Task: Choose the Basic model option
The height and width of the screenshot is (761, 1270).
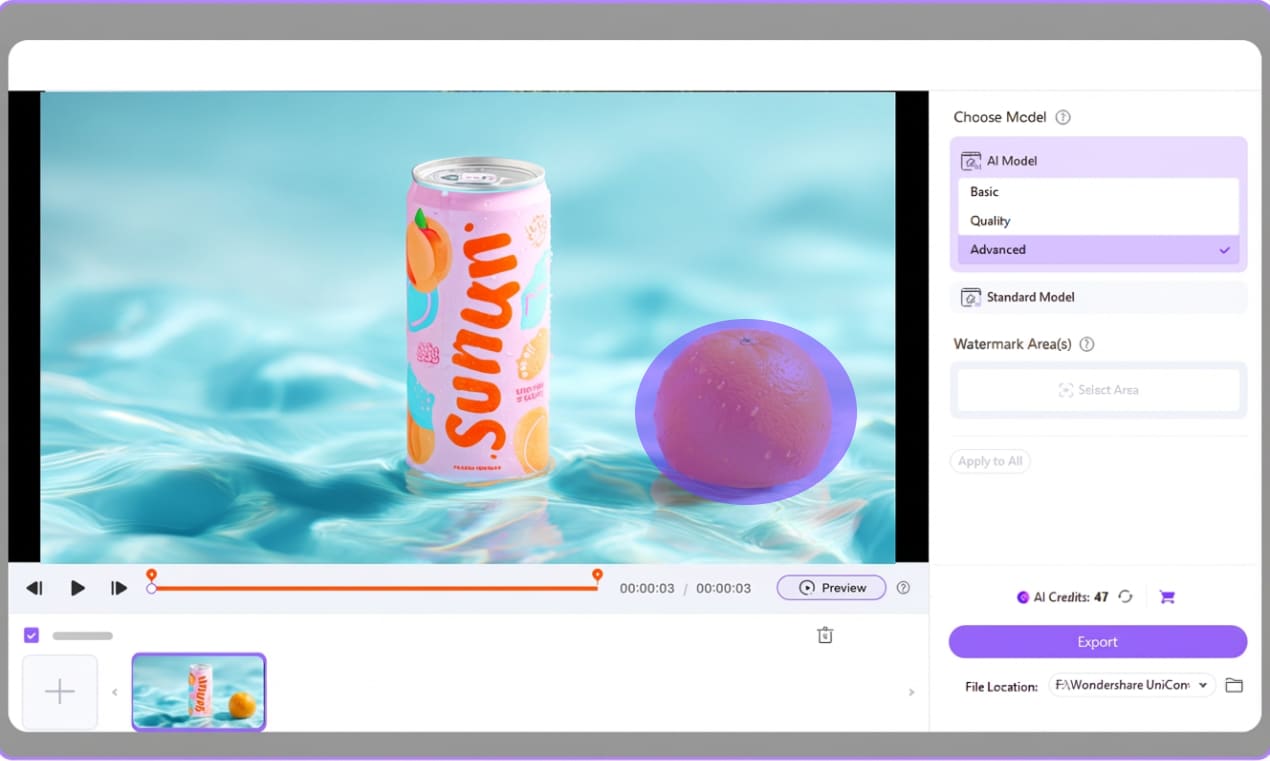Action: pyautogui.click(x=1098, y=191)
